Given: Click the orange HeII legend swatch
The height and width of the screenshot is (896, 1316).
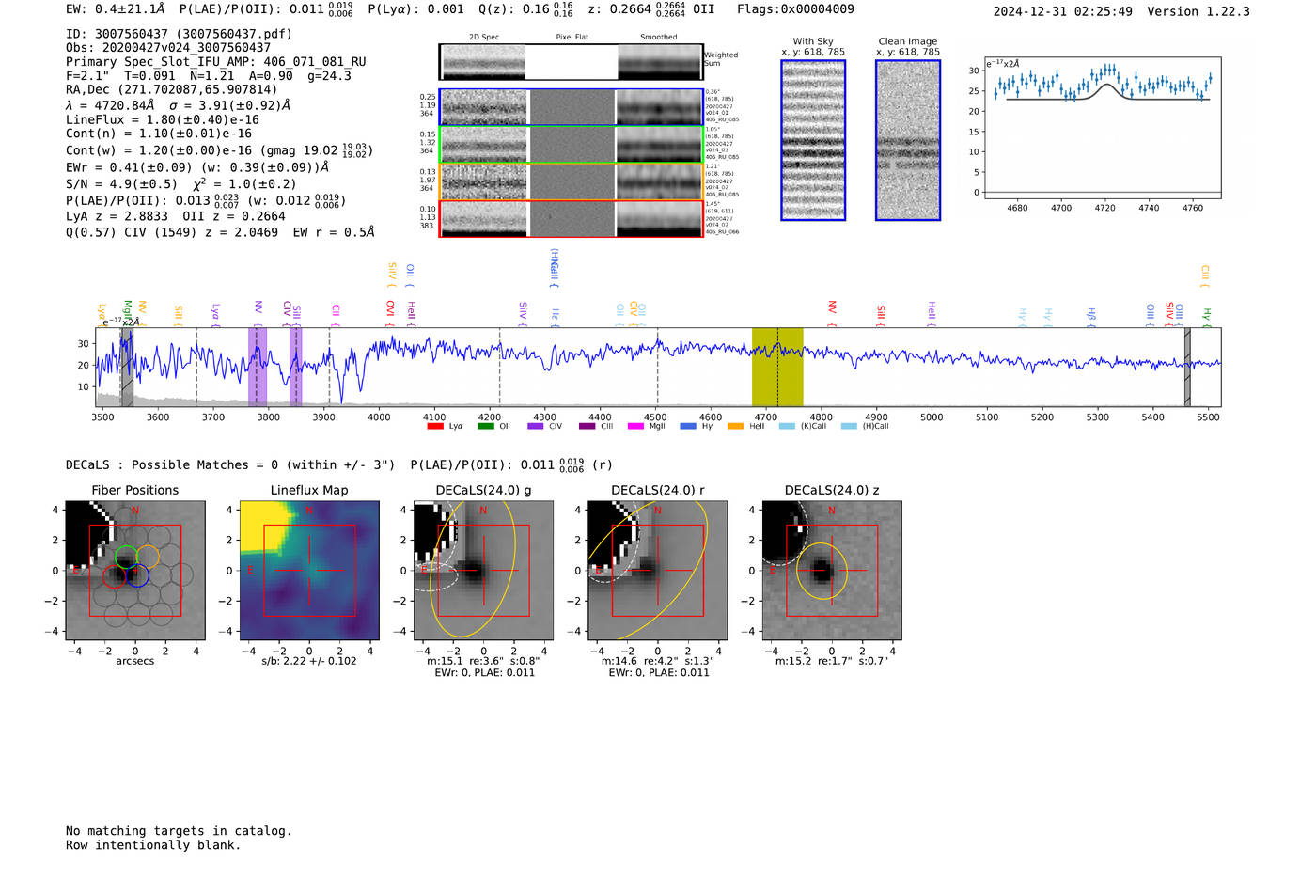Looking at the screenshot, I should coord(736,427).
